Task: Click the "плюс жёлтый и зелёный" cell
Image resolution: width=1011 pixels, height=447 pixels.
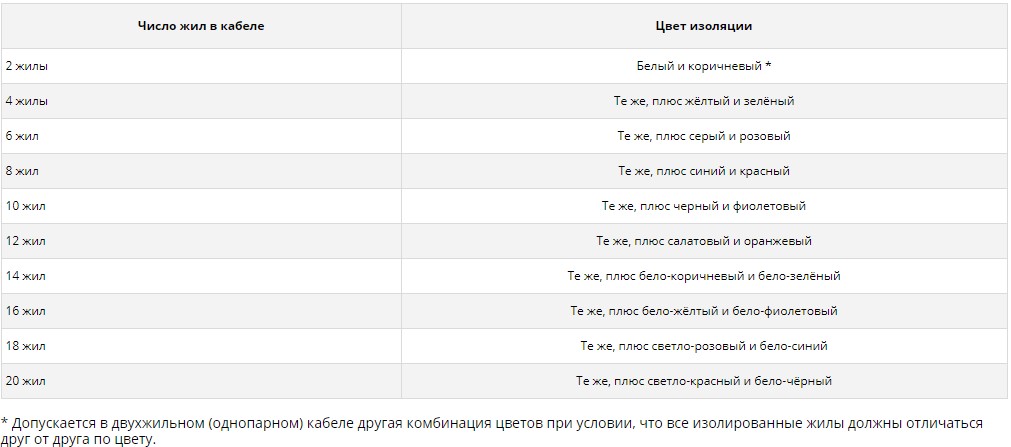Action: (x=704, y=101)
